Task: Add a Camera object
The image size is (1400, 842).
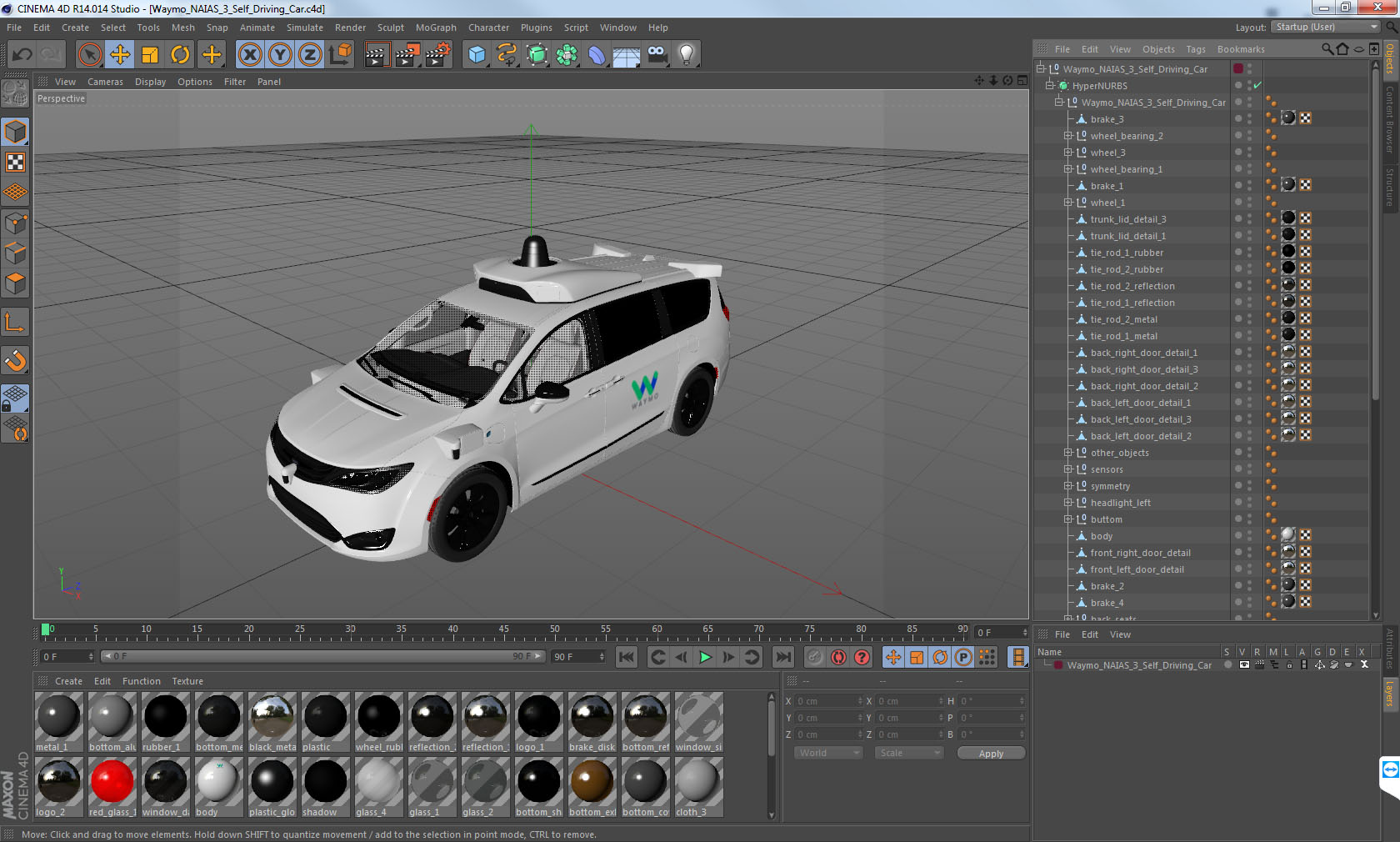Action: point(657,55)
